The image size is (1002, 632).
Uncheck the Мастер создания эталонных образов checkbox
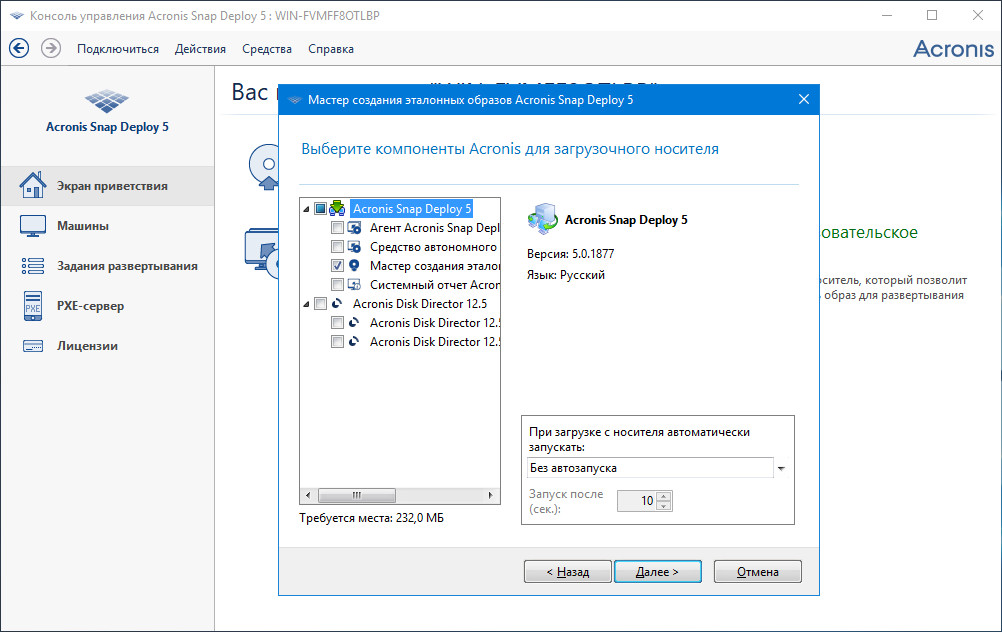[x=337, y=266]
